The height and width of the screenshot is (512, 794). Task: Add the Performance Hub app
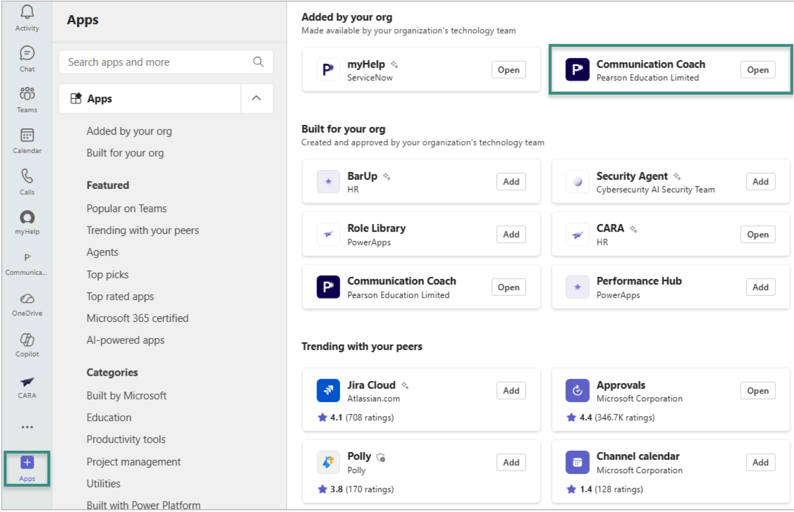click(760, 287)
